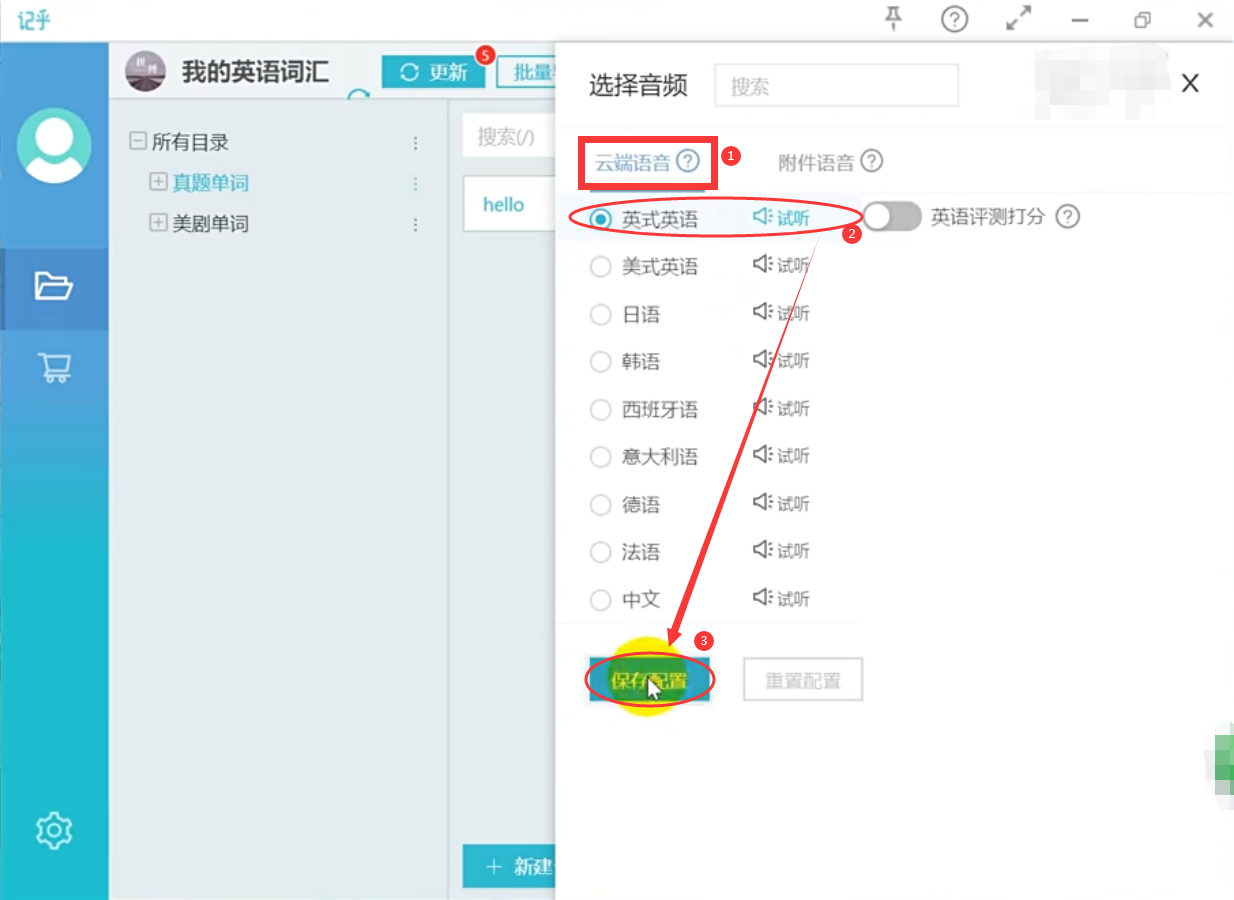This screenshot has height=900, width=1234.
Task: Open the shopping cart icon in sidebar
Action: tap(54, 367)
